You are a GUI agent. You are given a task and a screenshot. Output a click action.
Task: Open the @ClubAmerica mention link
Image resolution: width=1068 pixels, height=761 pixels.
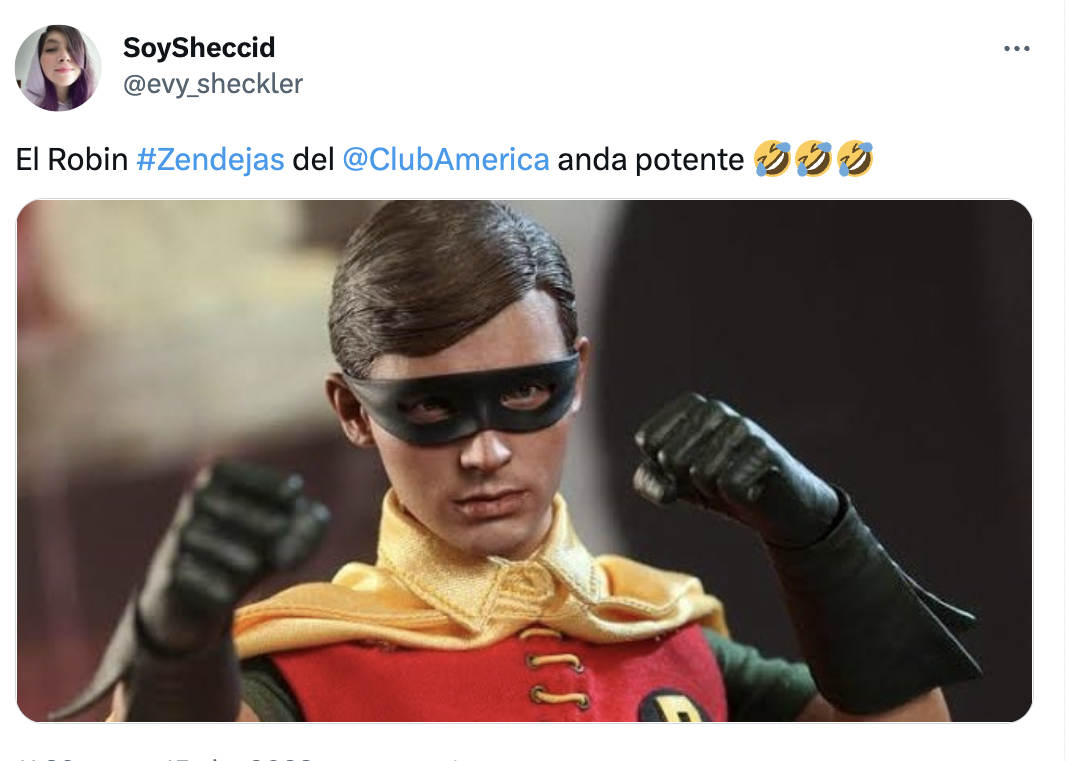point(445,159)
